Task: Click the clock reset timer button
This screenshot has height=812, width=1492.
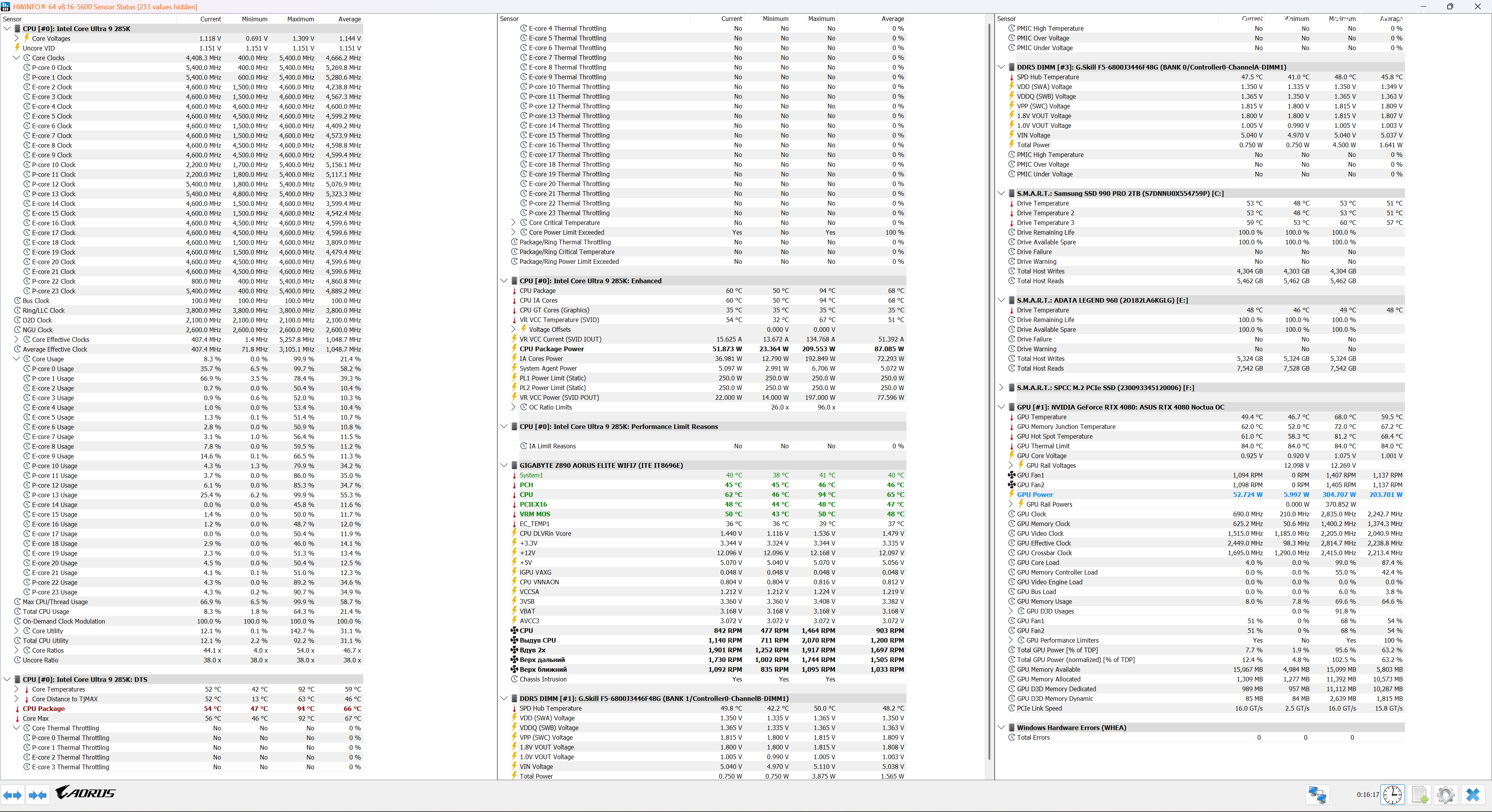Action: click(1393, 794)
